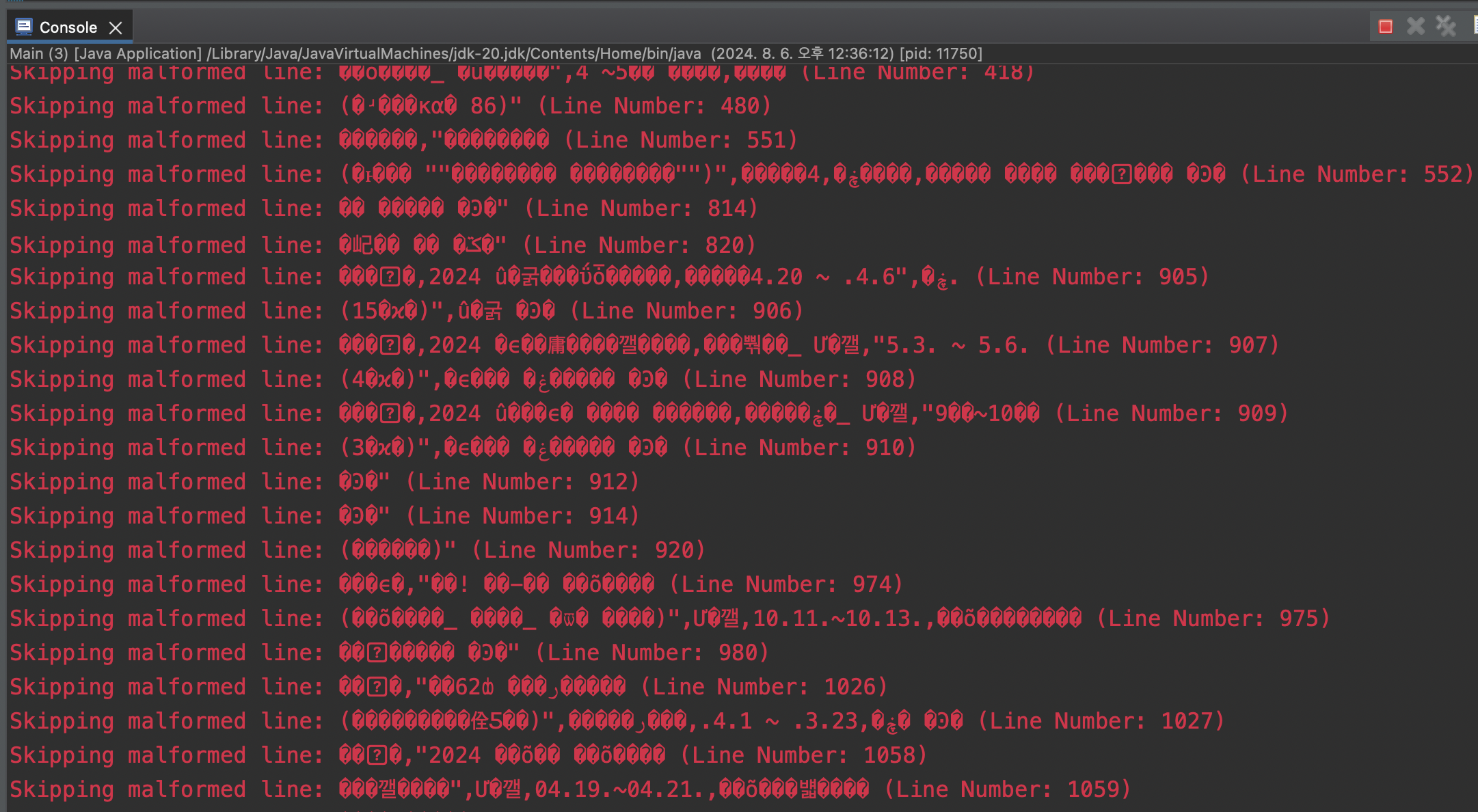
Task: Terminate the running Java process
Action: (x=1386, y=27)
